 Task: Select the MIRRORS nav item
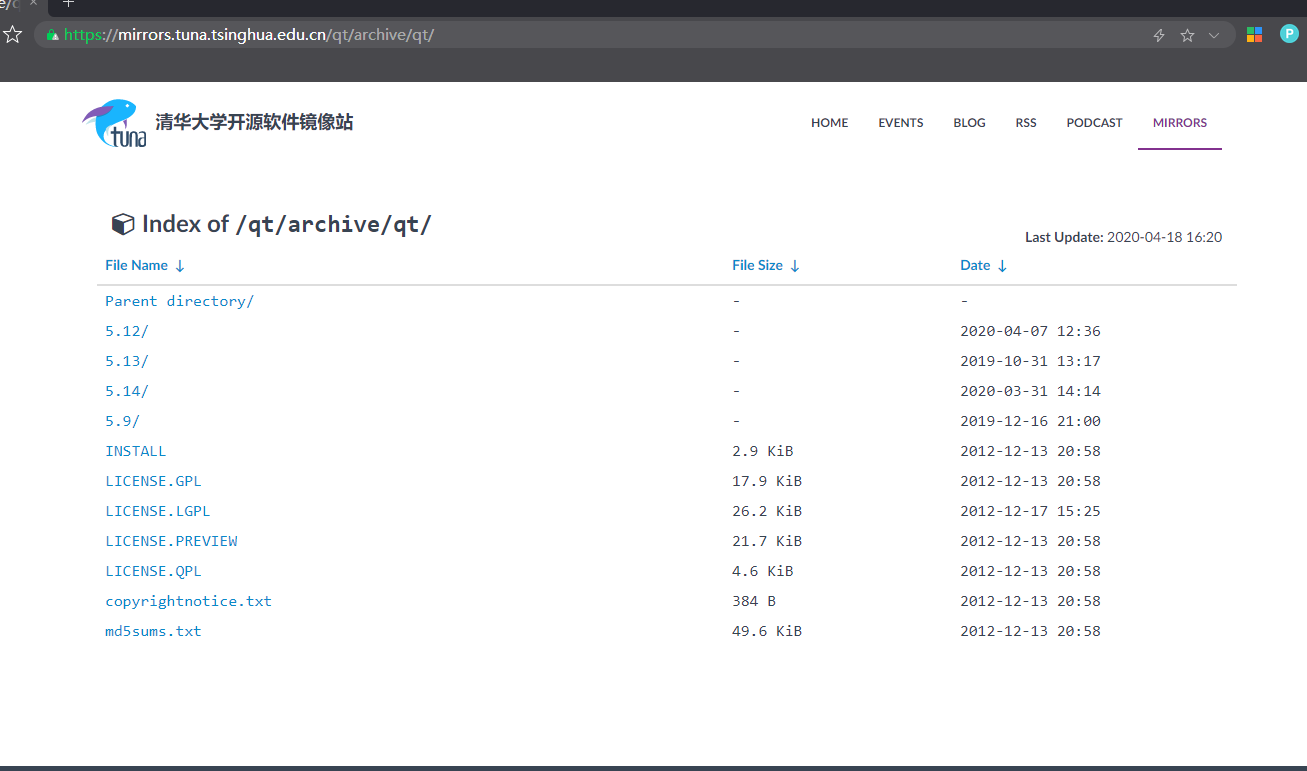1180,123
